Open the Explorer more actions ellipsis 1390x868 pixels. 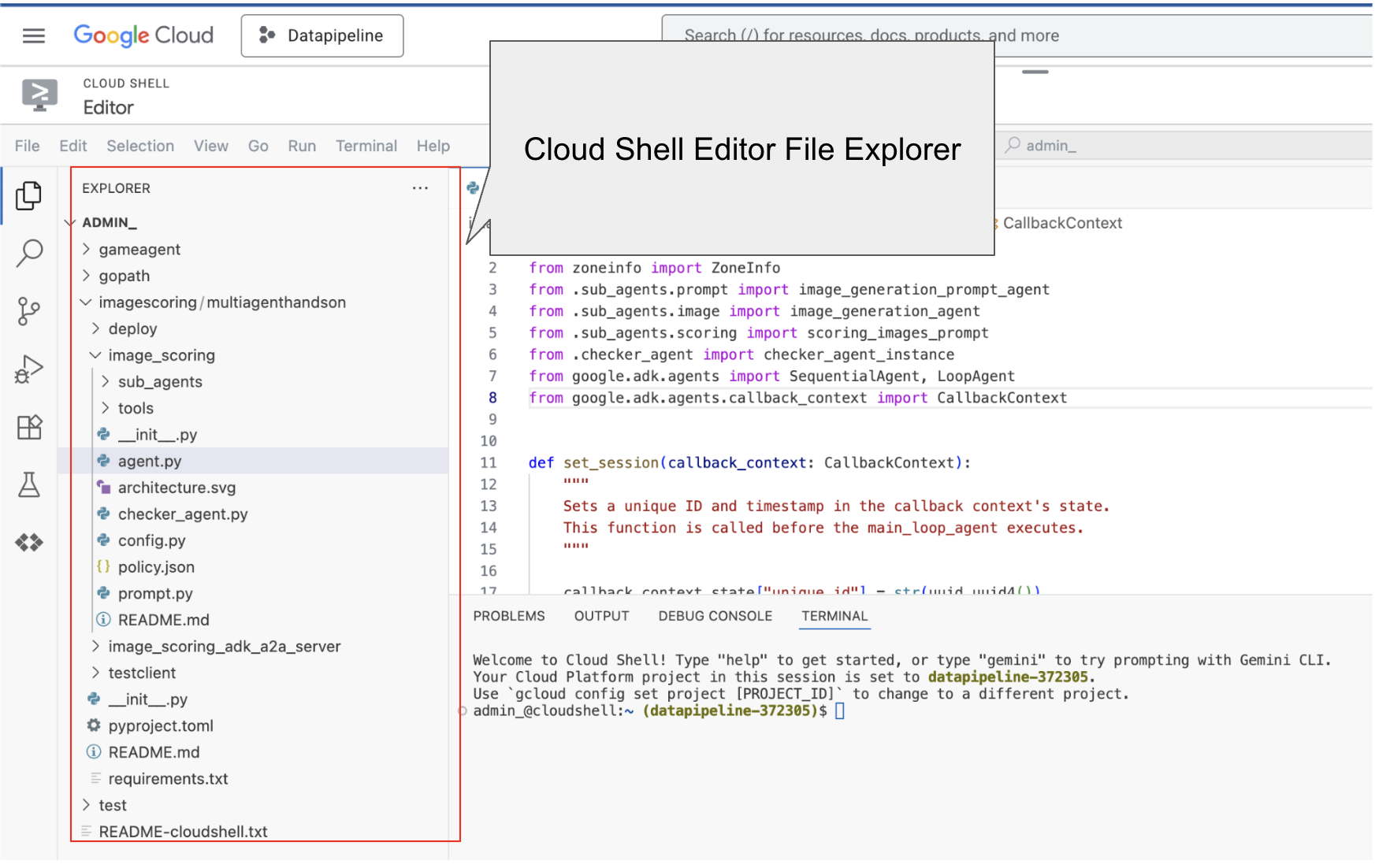420,187
